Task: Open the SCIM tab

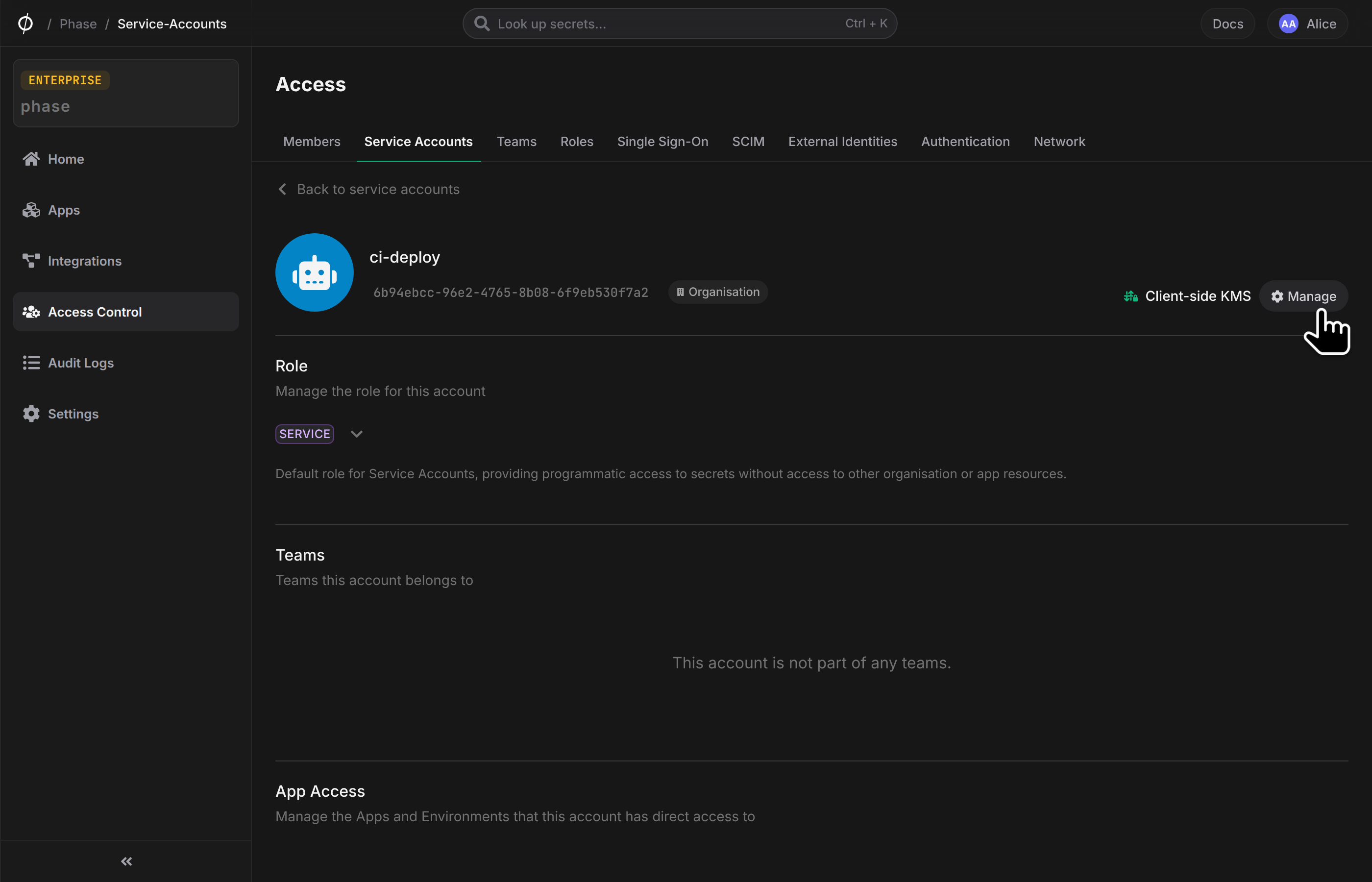Action: 748,142
